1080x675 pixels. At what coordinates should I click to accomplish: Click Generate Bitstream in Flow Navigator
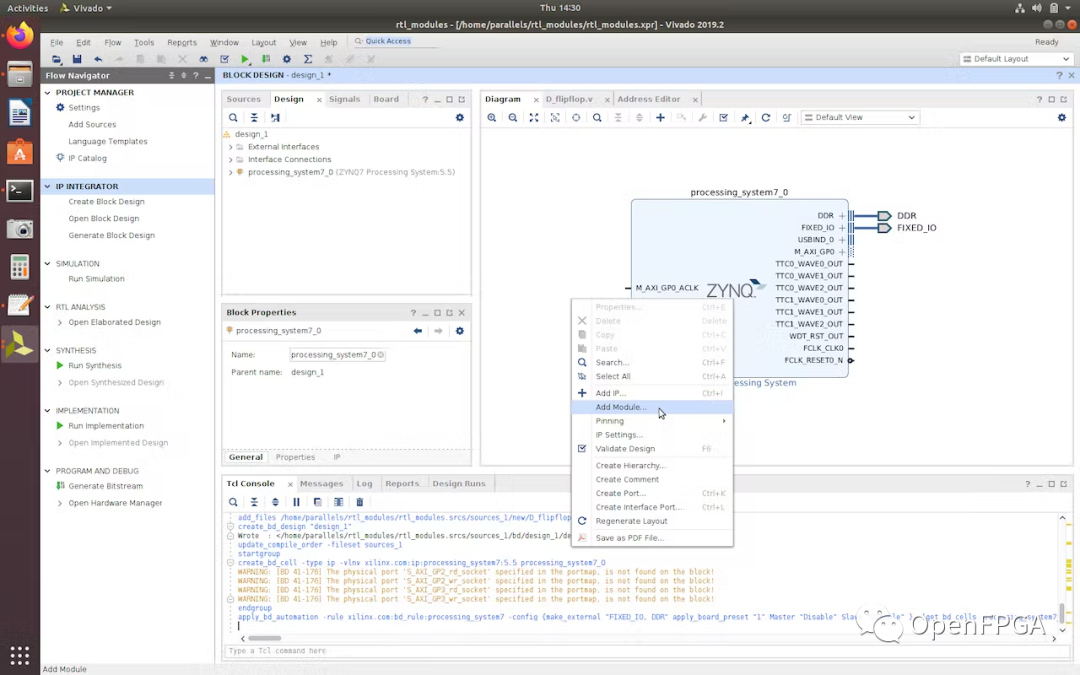click(x=105, y=486)
